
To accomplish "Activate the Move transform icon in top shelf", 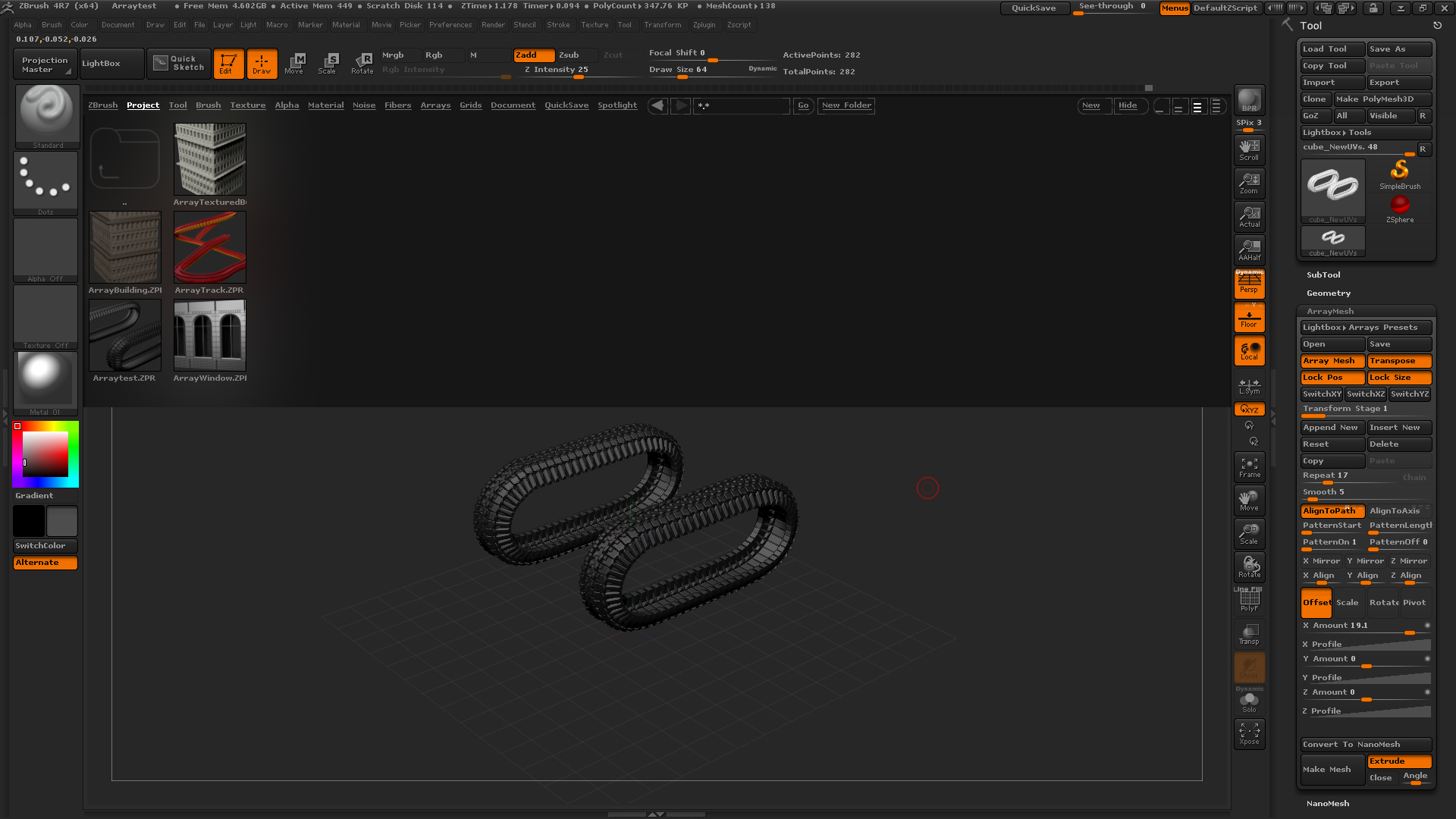I will tap(294, 64).
